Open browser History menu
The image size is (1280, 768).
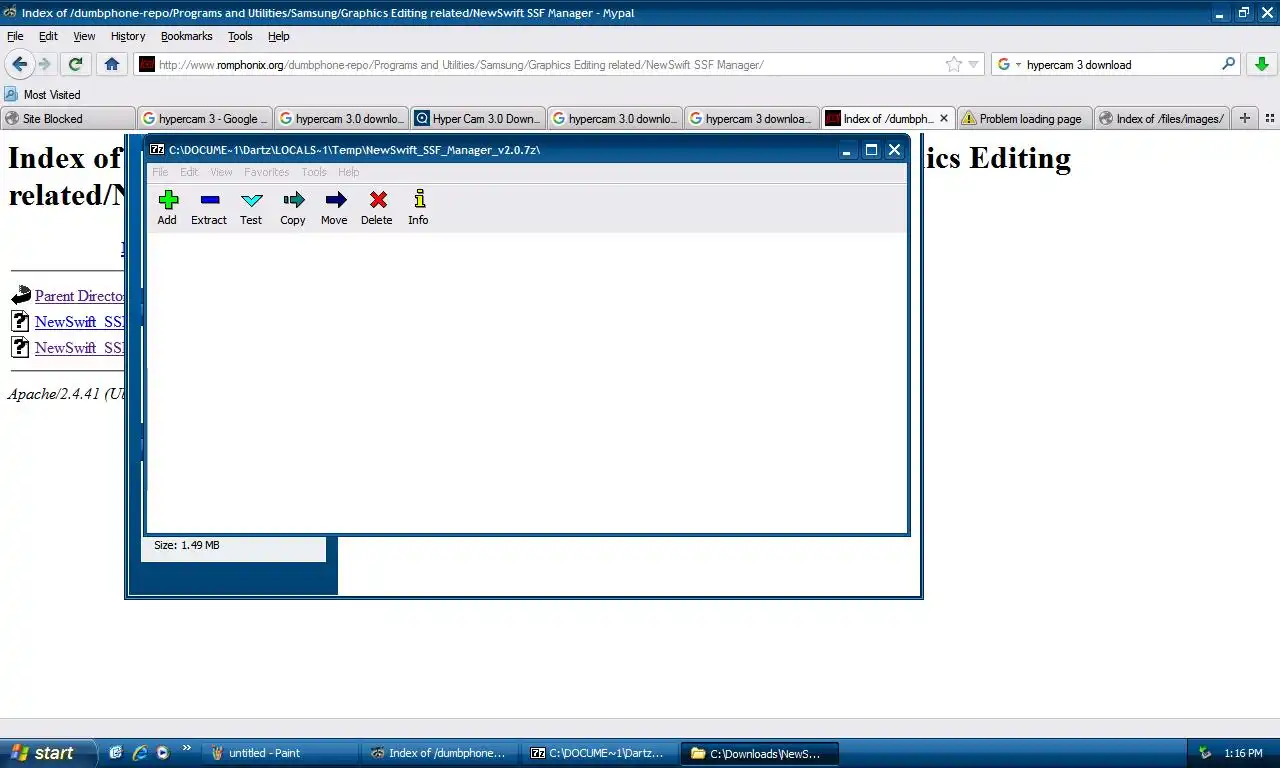[128, 36]
